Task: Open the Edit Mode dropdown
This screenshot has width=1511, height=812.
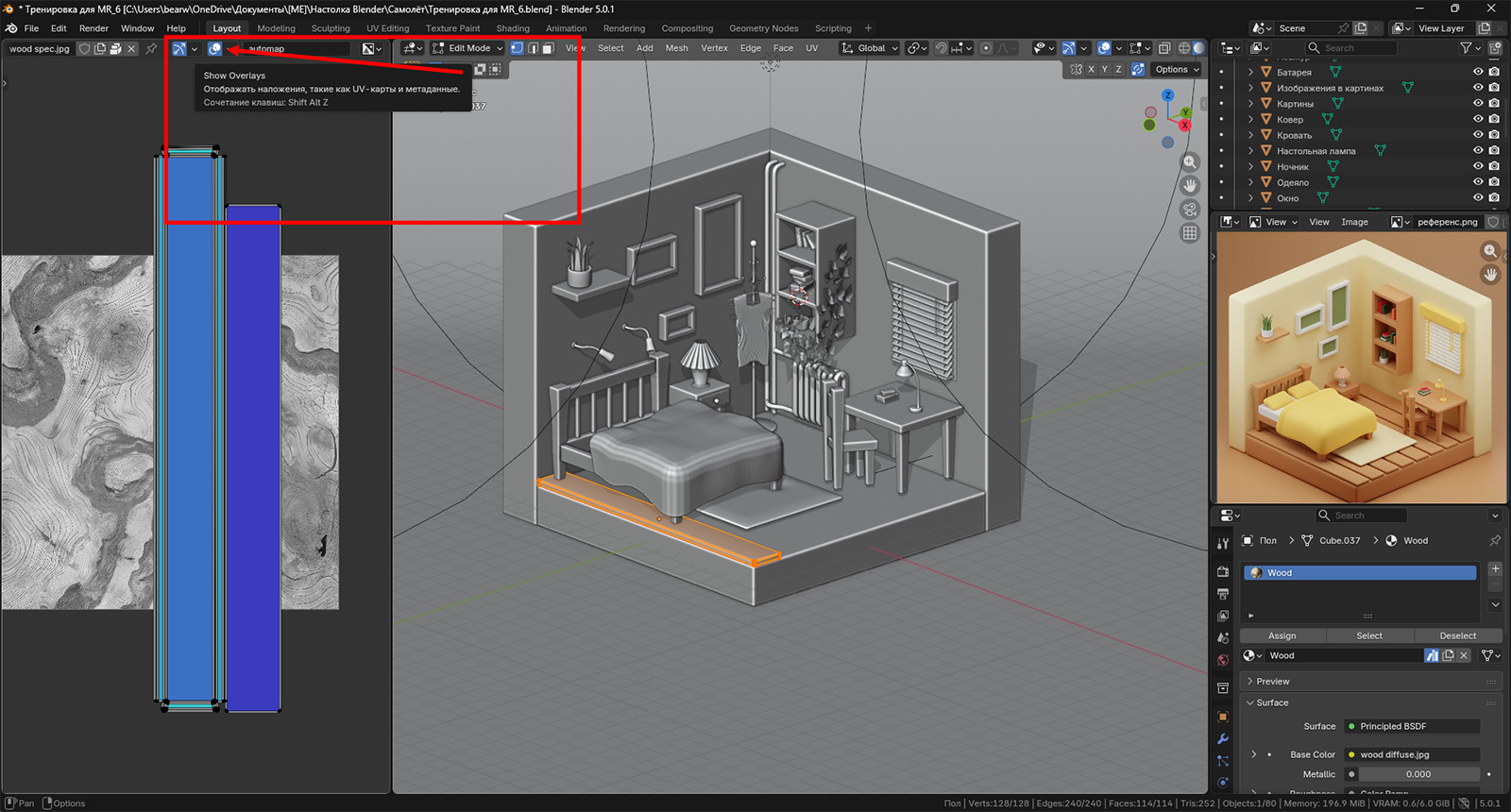Action: 467,48
